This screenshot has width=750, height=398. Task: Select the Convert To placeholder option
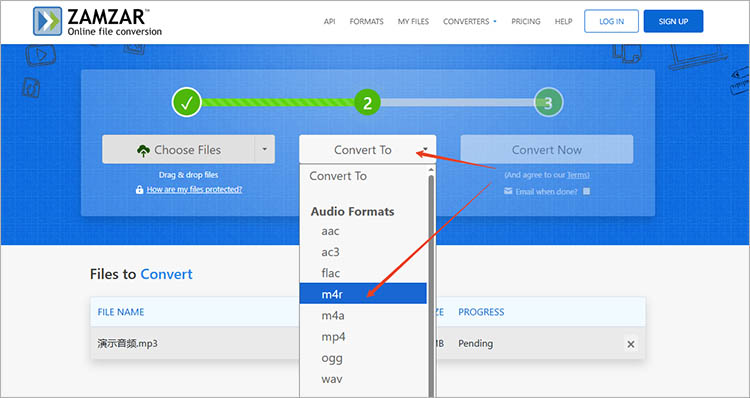pyautogui.click(x=363, y=176)
